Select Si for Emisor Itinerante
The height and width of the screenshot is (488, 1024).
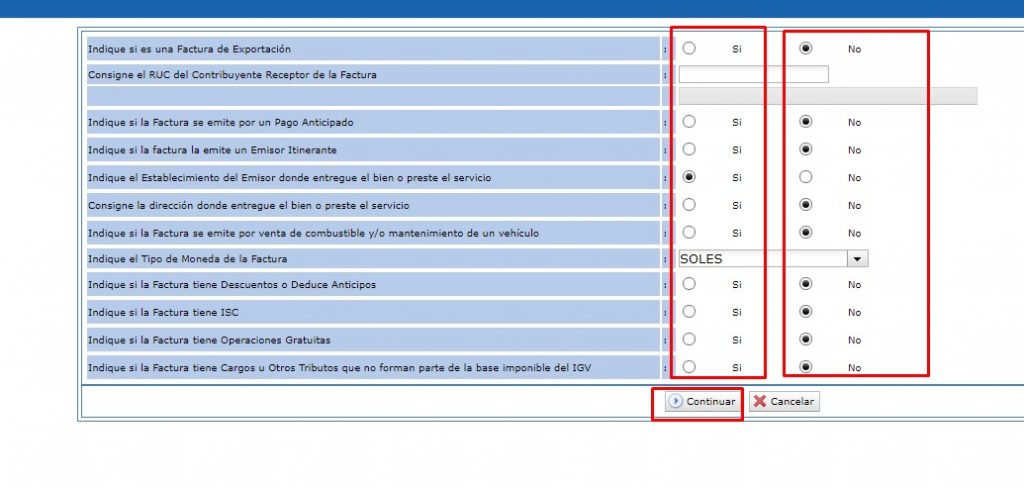pos(689,150)
